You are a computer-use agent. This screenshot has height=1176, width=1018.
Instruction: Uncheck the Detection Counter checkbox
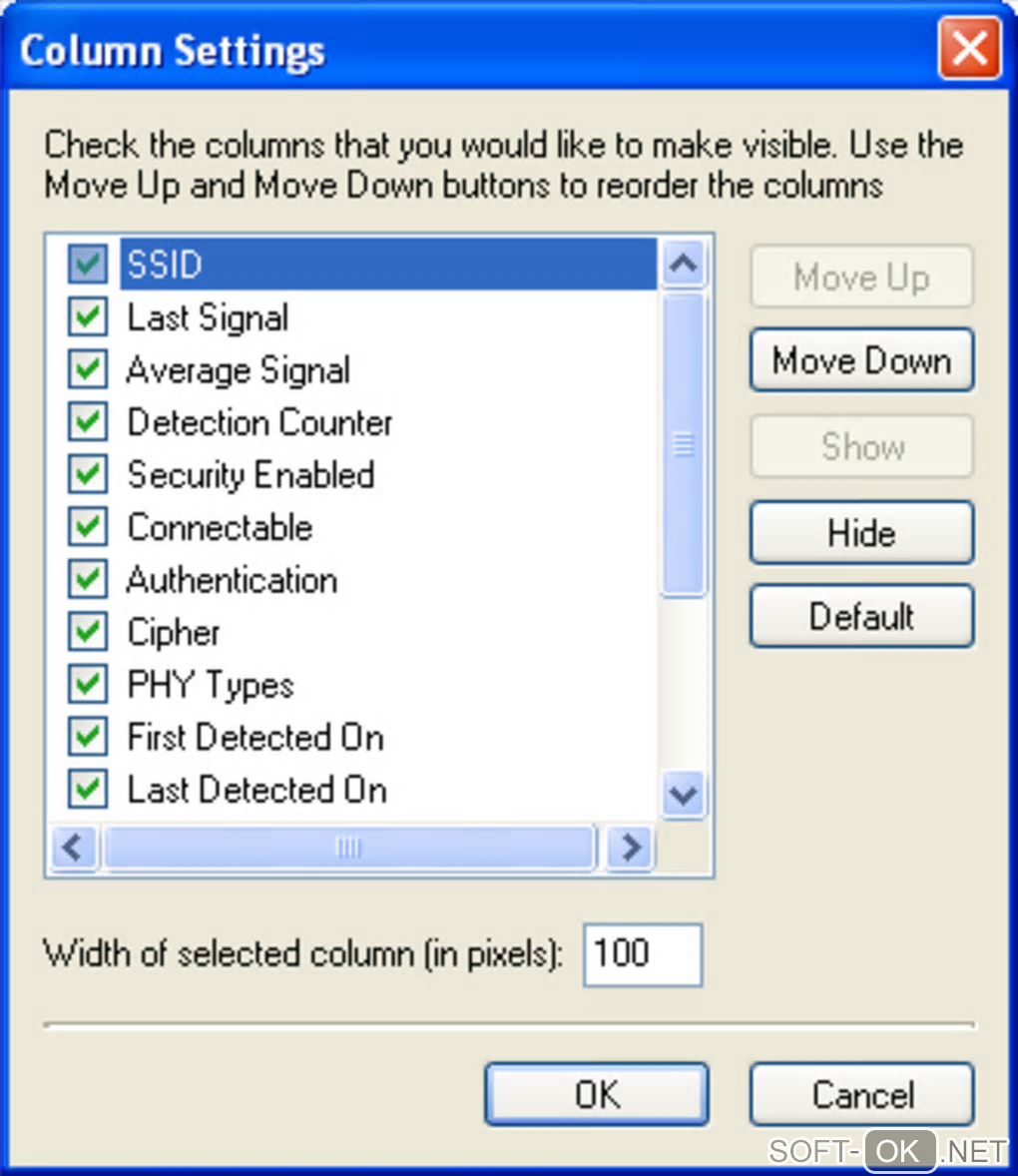(88, 422)
